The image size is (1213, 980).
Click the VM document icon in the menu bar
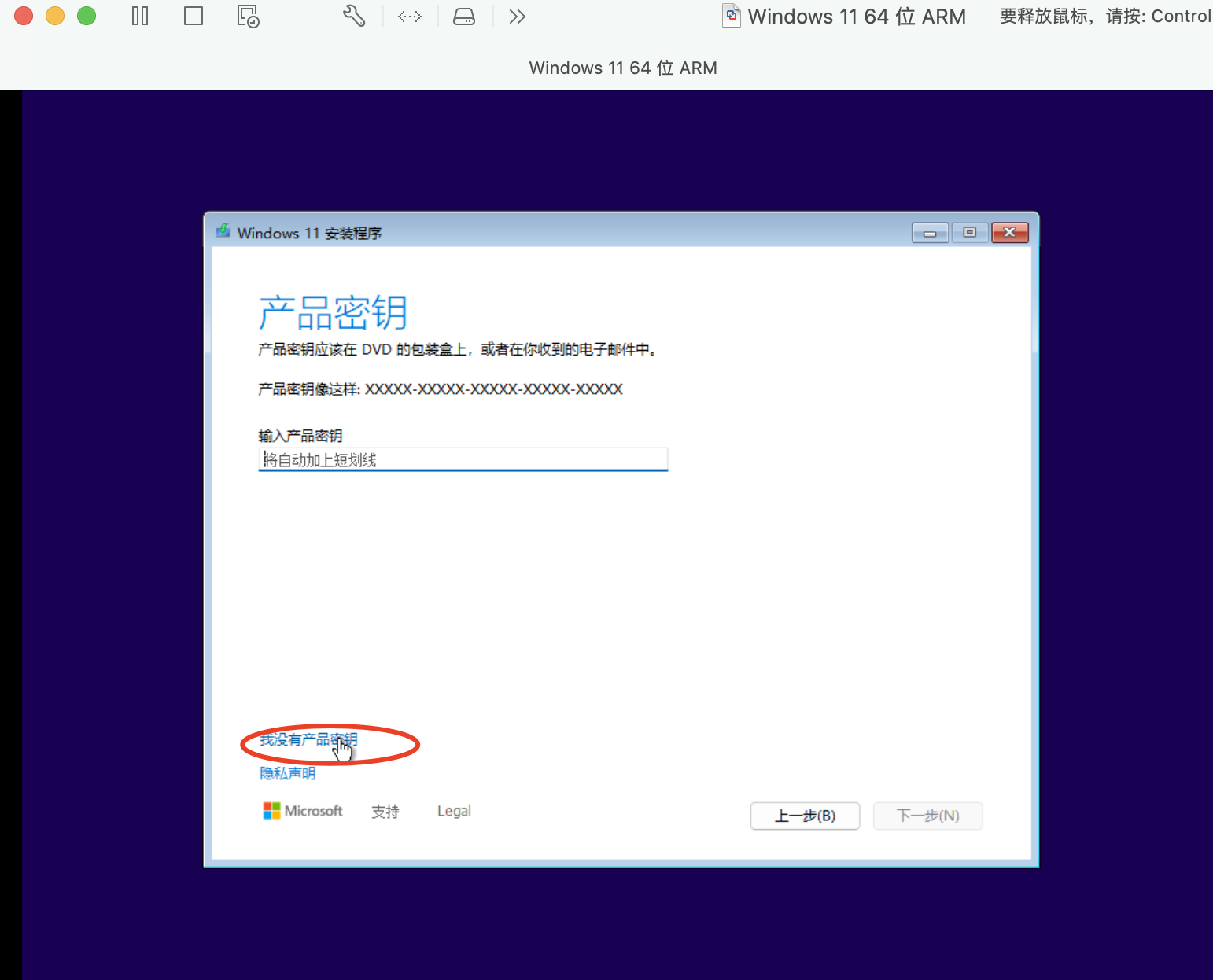731,16
